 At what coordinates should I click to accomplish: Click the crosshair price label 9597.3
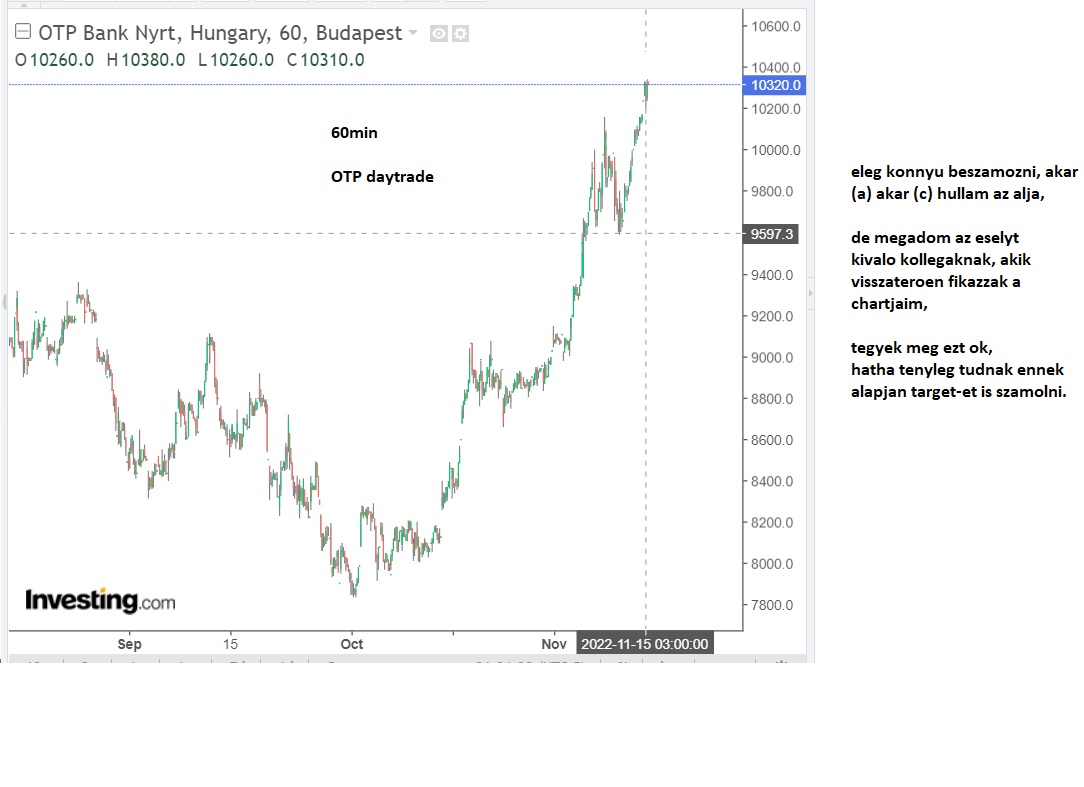tap(772, 234)
